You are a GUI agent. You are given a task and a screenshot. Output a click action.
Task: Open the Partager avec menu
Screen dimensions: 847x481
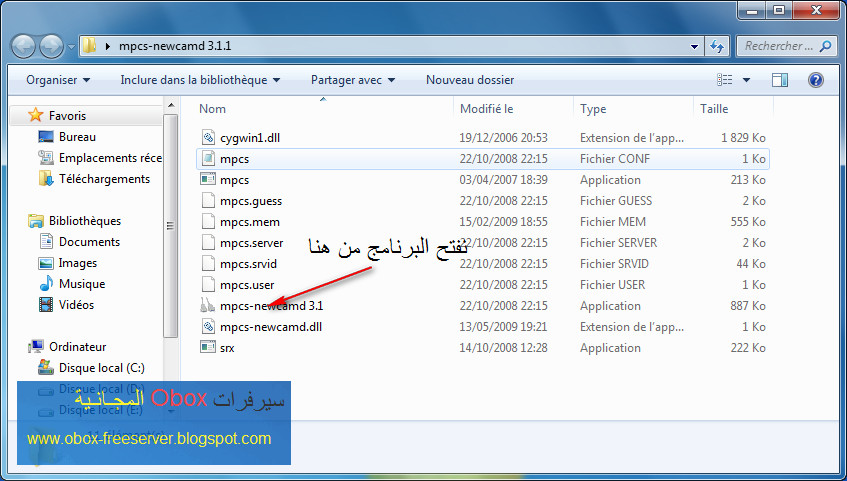(353, 80)
